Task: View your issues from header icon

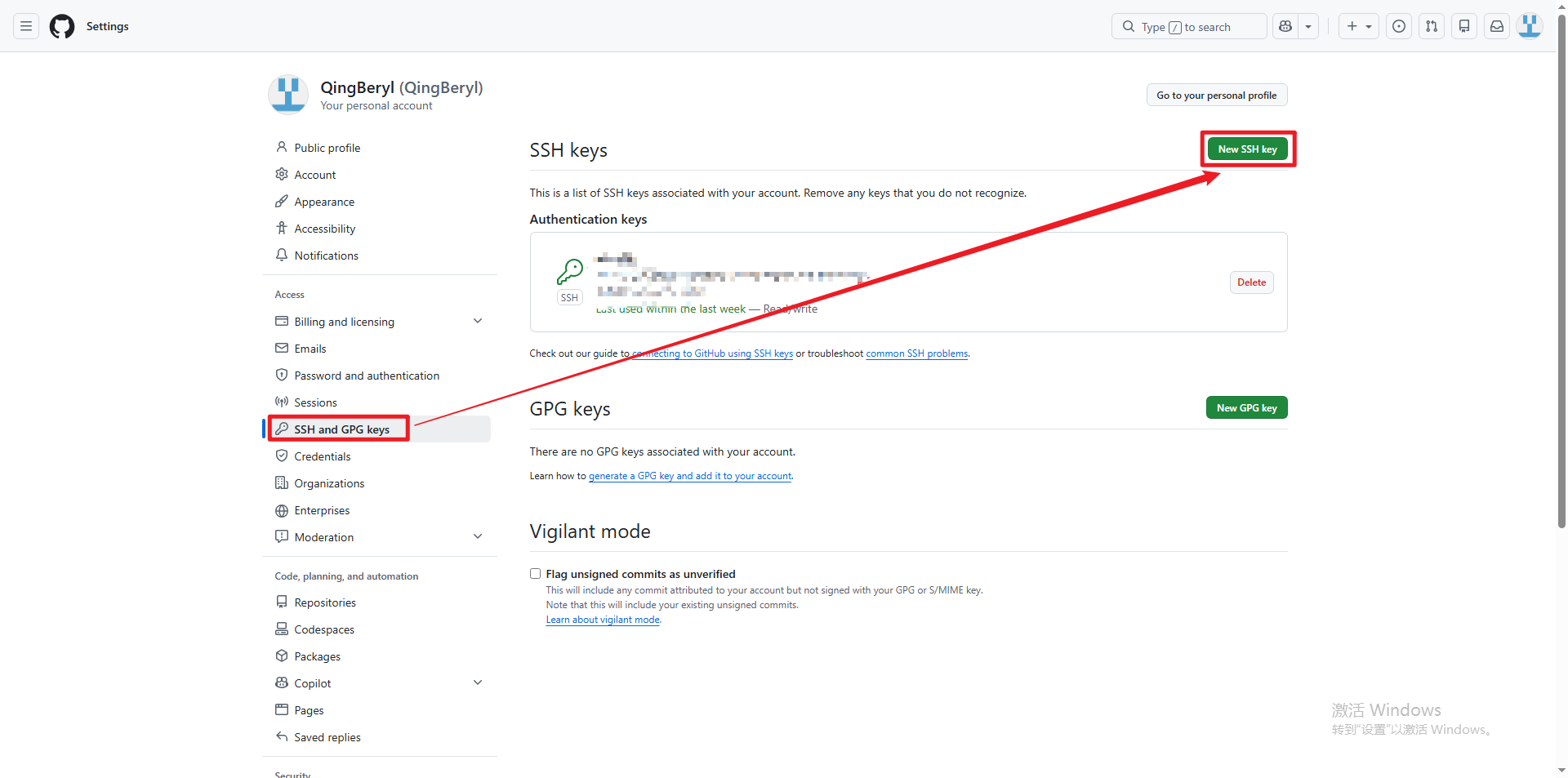Action: point(1399,26)
